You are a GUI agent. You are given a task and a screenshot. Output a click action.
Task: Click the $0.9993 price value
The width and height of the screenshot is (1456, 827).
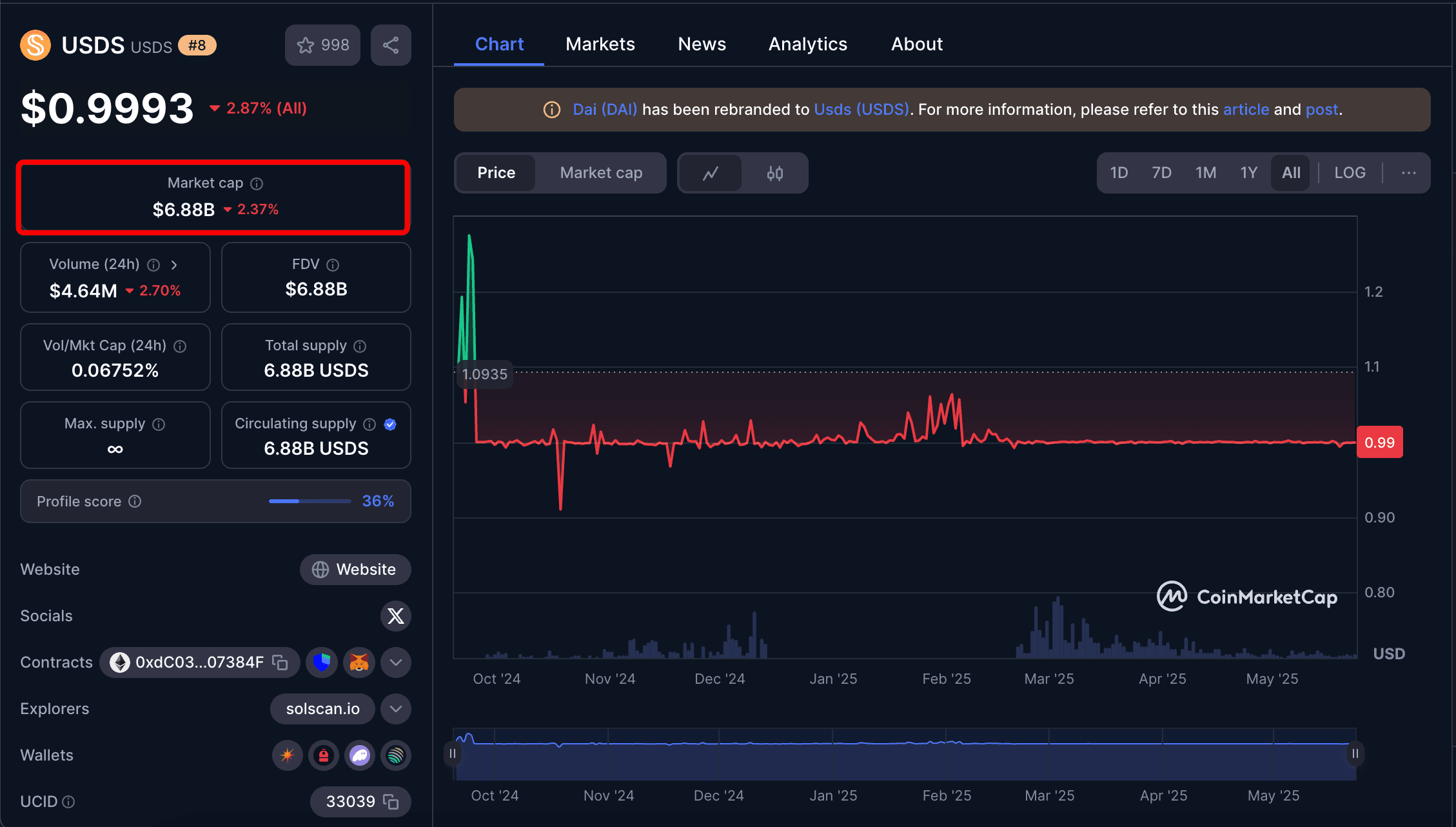(107, 108)
